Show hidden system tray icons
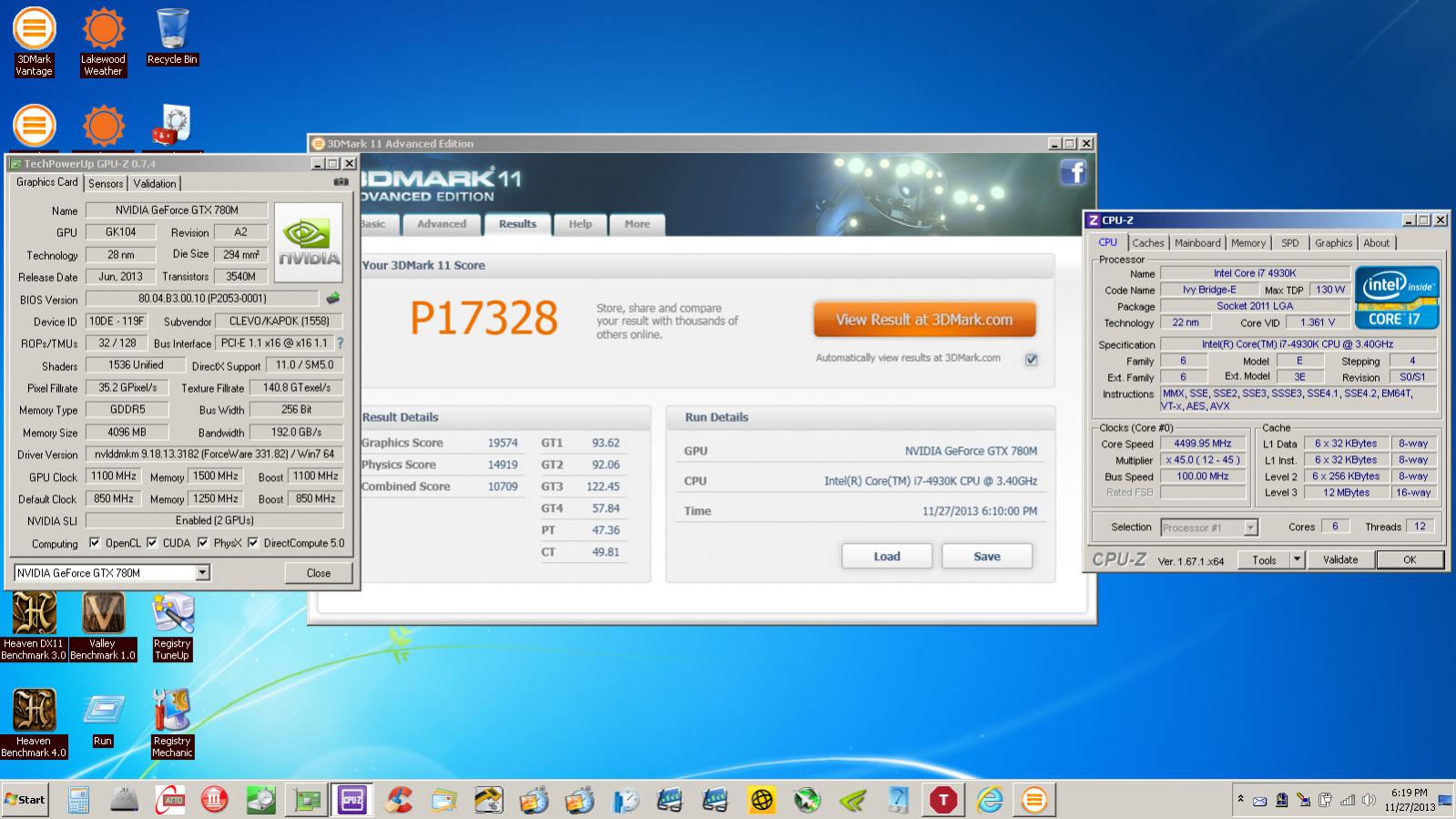The height and width of the screenshot is (819, 1456). pos(1239,800)
